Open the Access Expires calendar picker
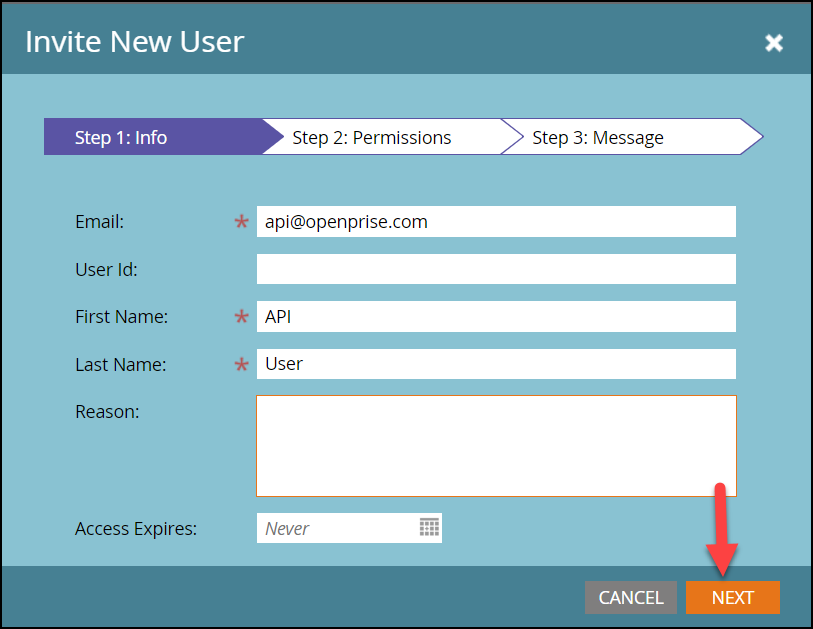Viewport: 813px width, 629px height. (x=429, y=528)
